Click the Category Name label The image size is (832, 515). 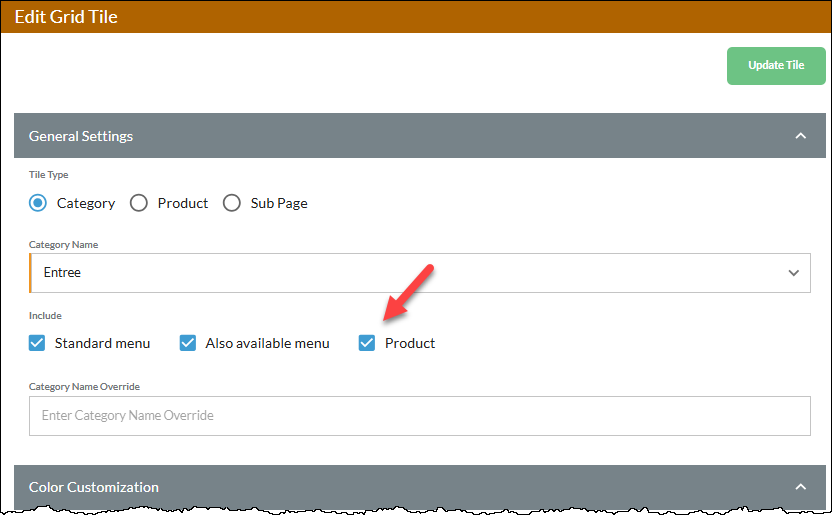point(63,245)
